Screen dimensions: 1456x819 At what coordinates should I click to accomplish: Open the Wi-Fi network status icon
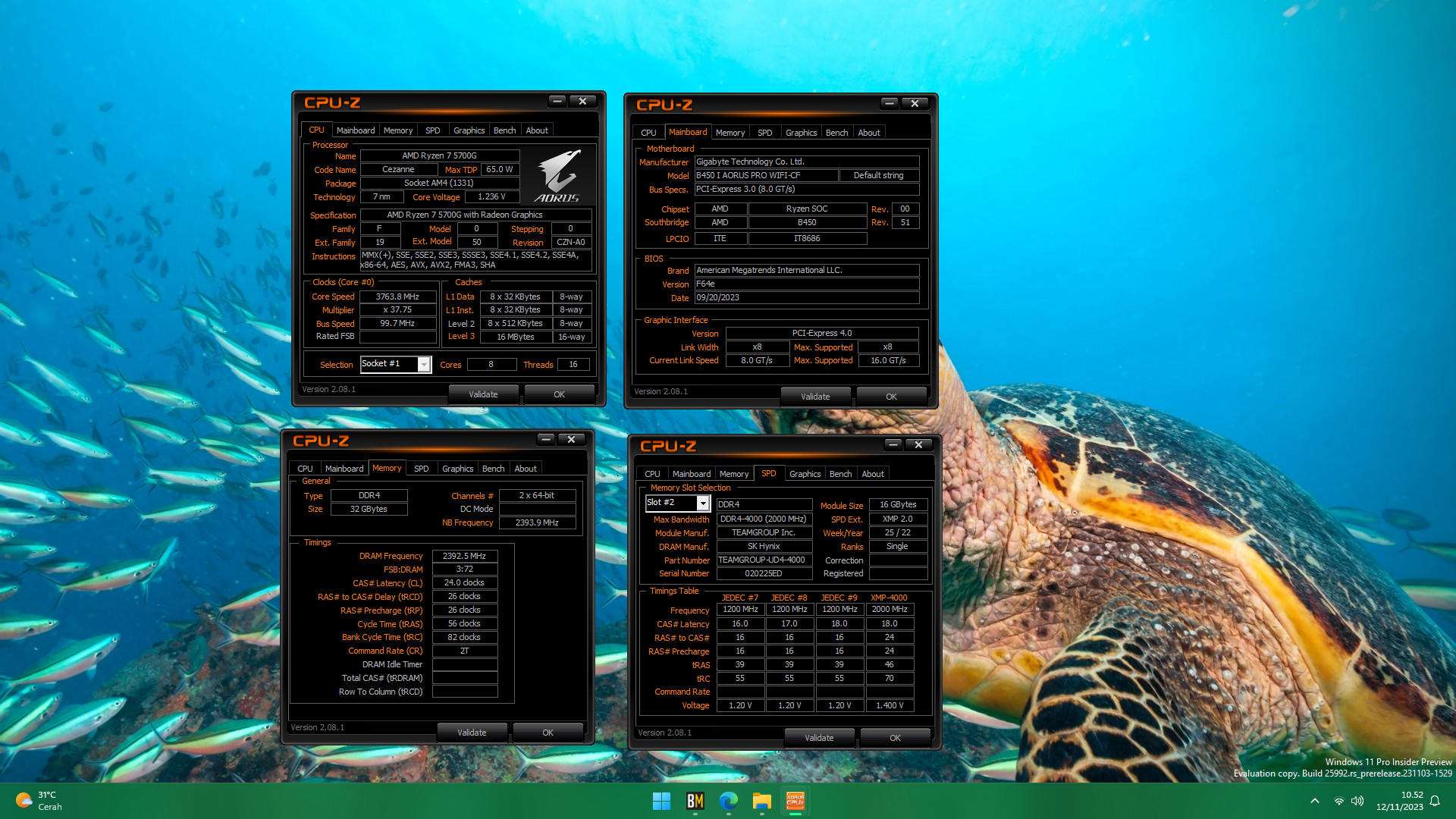1339,801
